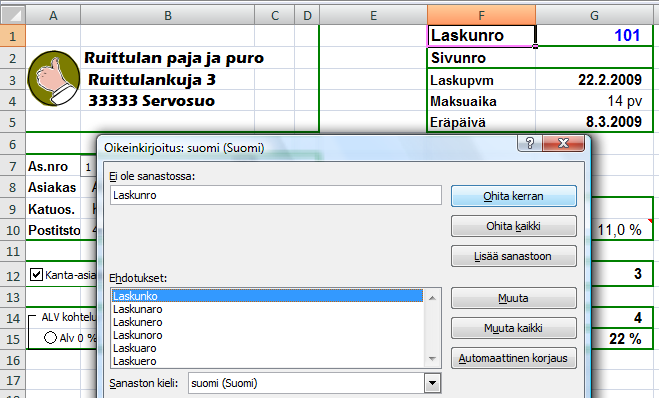
Task: Click the Muuta kaikki button
Action: [x=514, y=328]
